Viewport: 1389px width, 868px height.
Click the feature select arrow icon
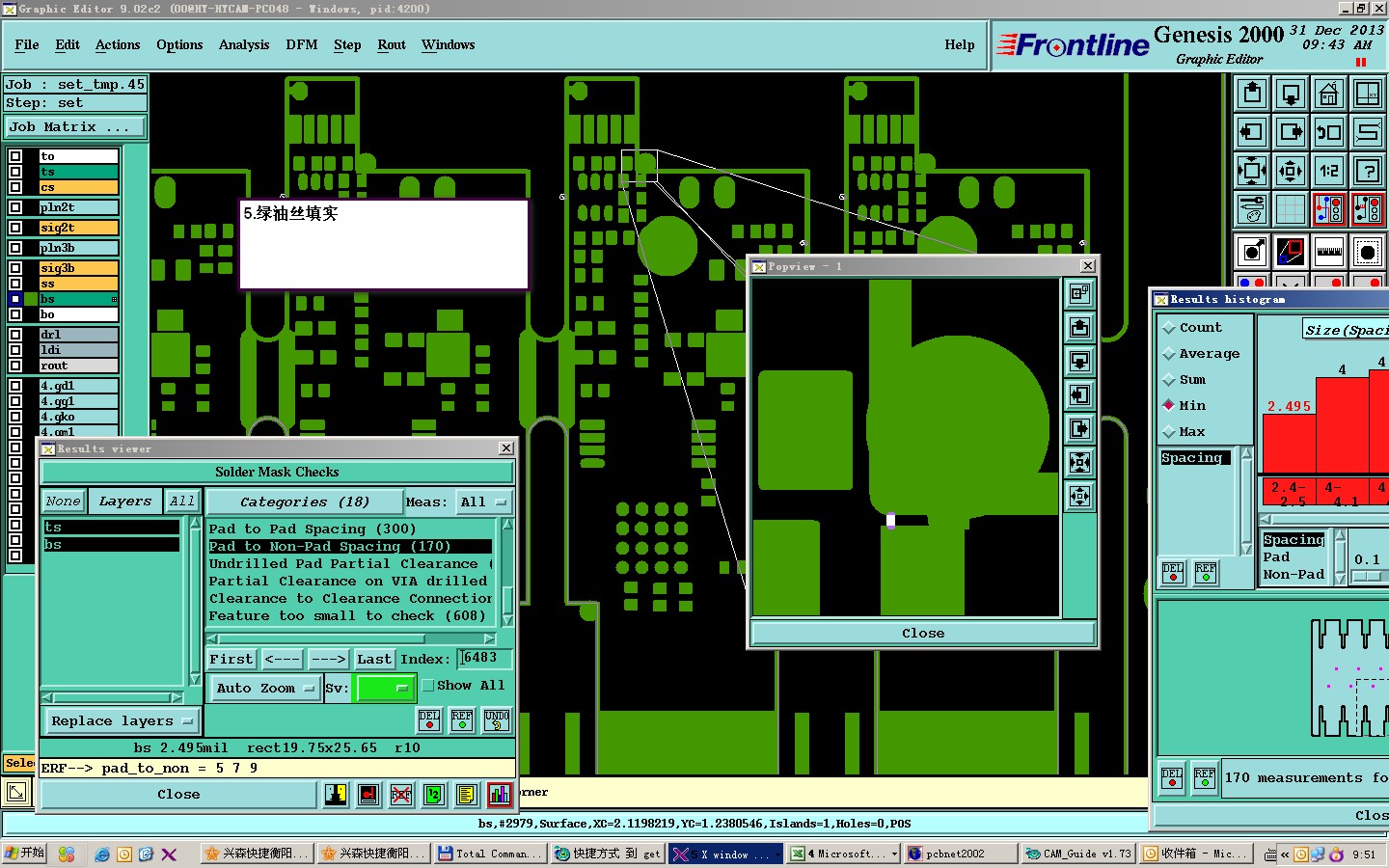coord(1252,253)
